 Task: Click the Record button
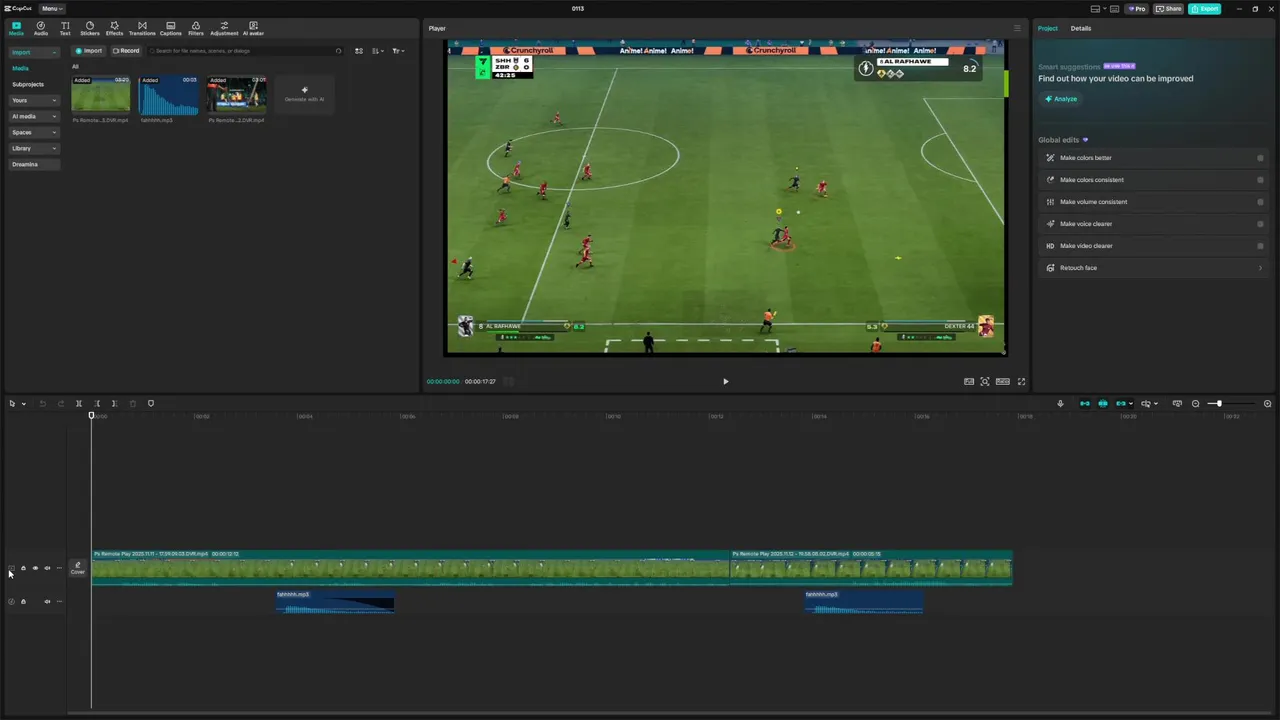point(126,51)
